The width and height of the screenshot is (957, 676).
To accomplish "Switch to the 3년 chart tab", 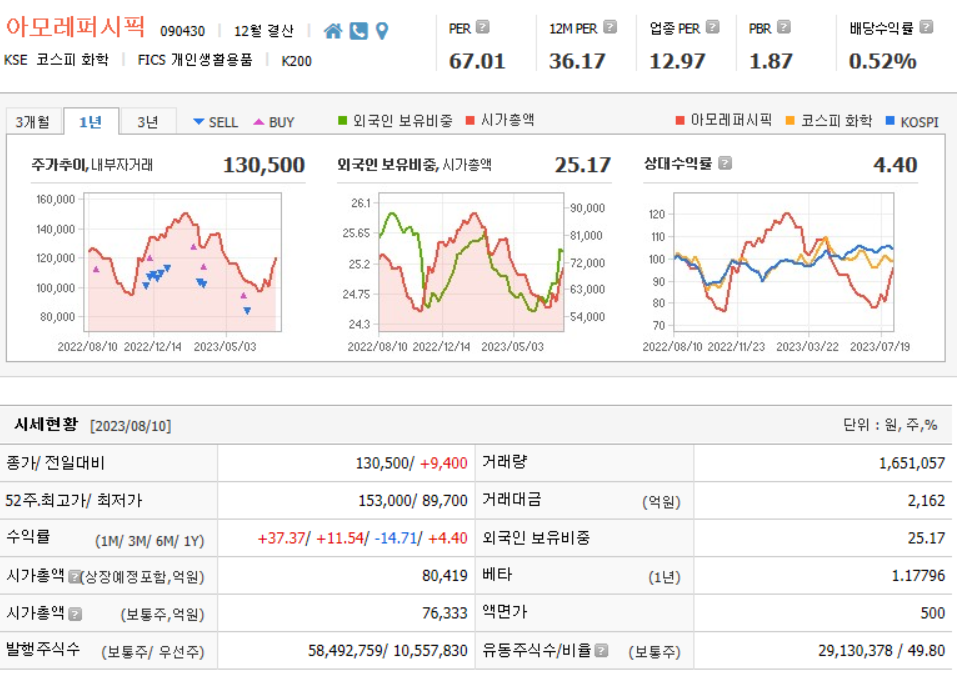I will click(x=148, y=119).
